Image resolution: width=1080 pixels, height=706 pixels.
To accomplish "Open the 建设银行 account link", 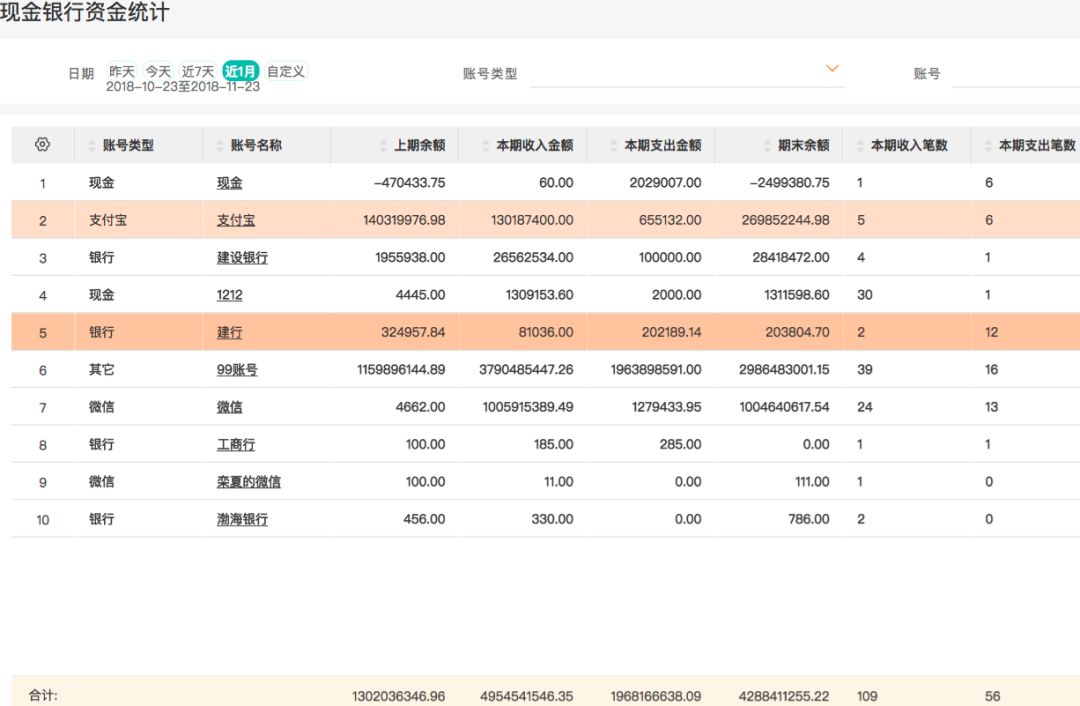I will [242, 257].
